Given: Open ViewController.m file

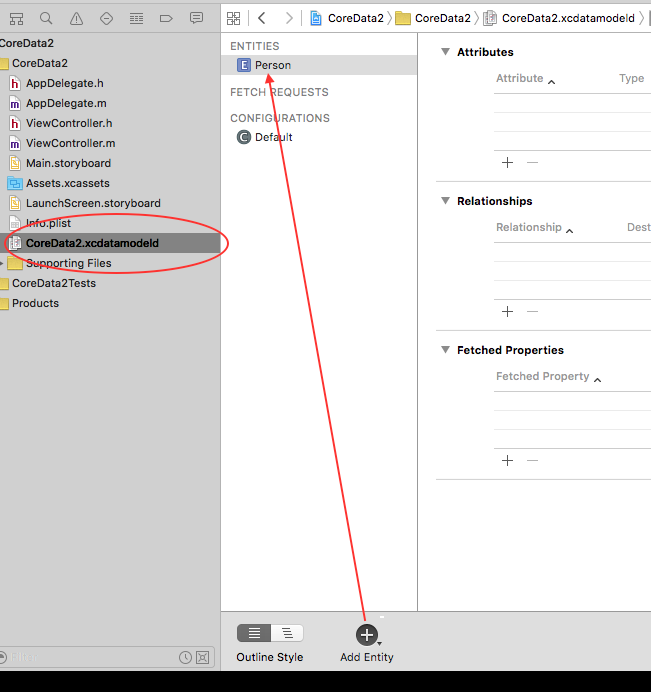Looking at the screenshot, I should point(71,143).
